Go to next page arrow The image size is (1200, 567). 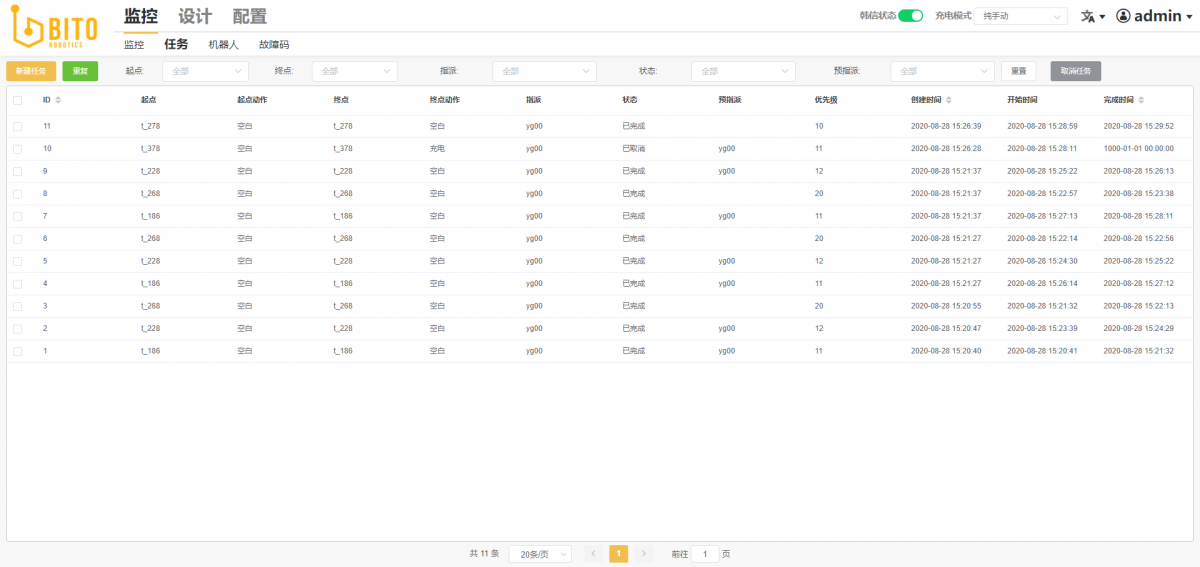point(644,553)
